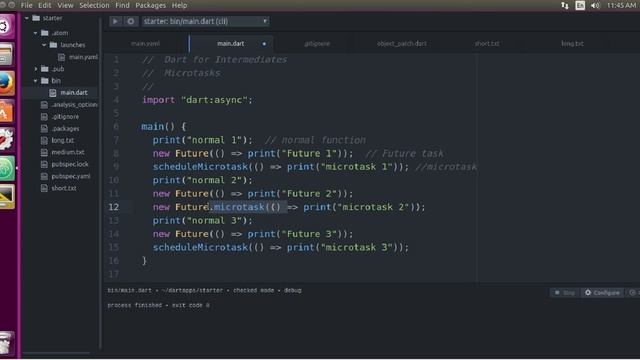
Task: Collapse the bin folder
Action: (x=36, y=81)
